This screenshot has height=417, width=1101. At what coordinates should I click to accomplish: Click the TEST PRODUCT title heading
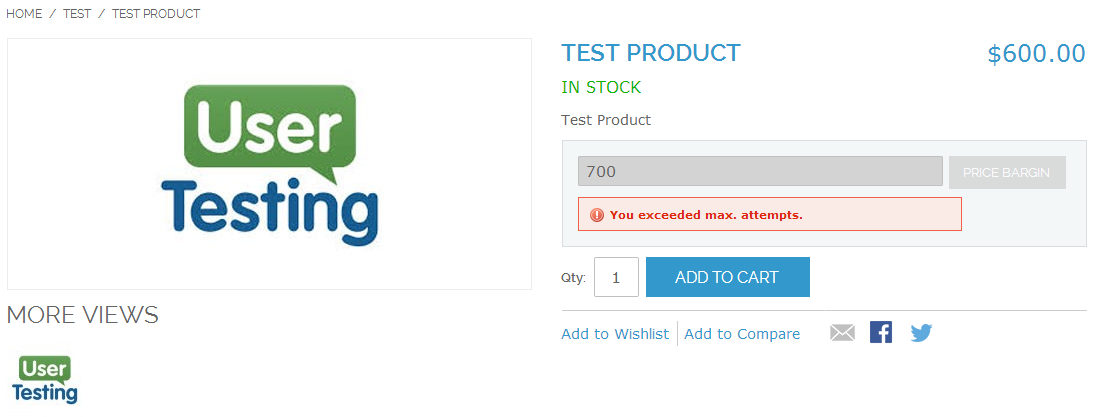coord(651,53)
